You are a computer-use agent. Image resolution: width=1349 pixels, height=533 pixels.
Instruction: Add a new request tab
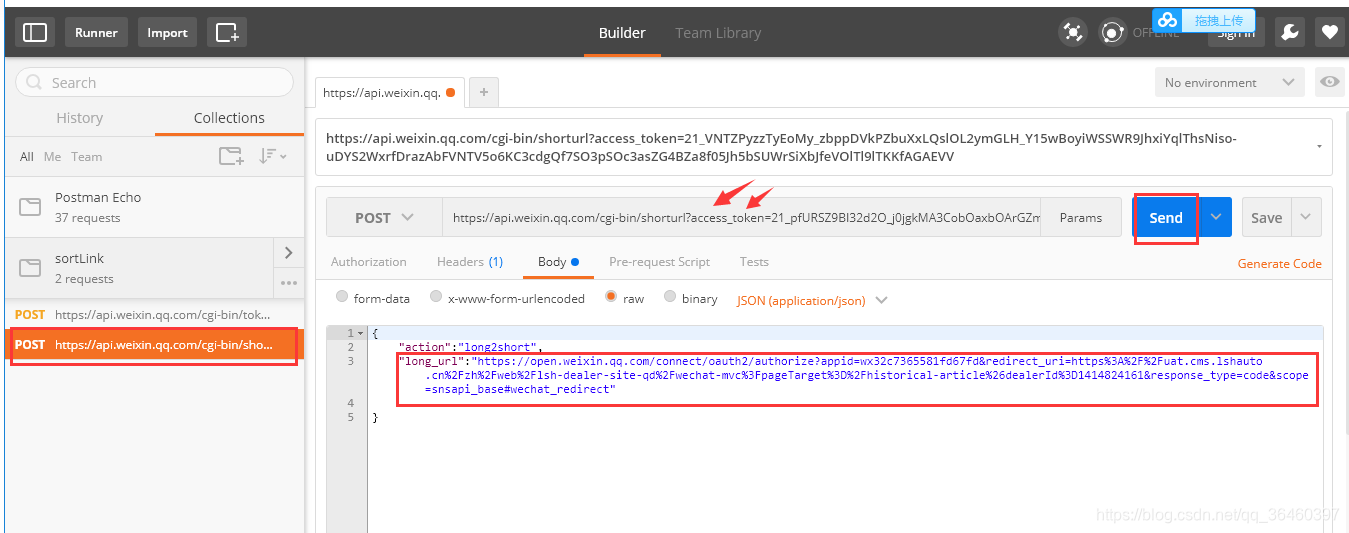[483, 92]
